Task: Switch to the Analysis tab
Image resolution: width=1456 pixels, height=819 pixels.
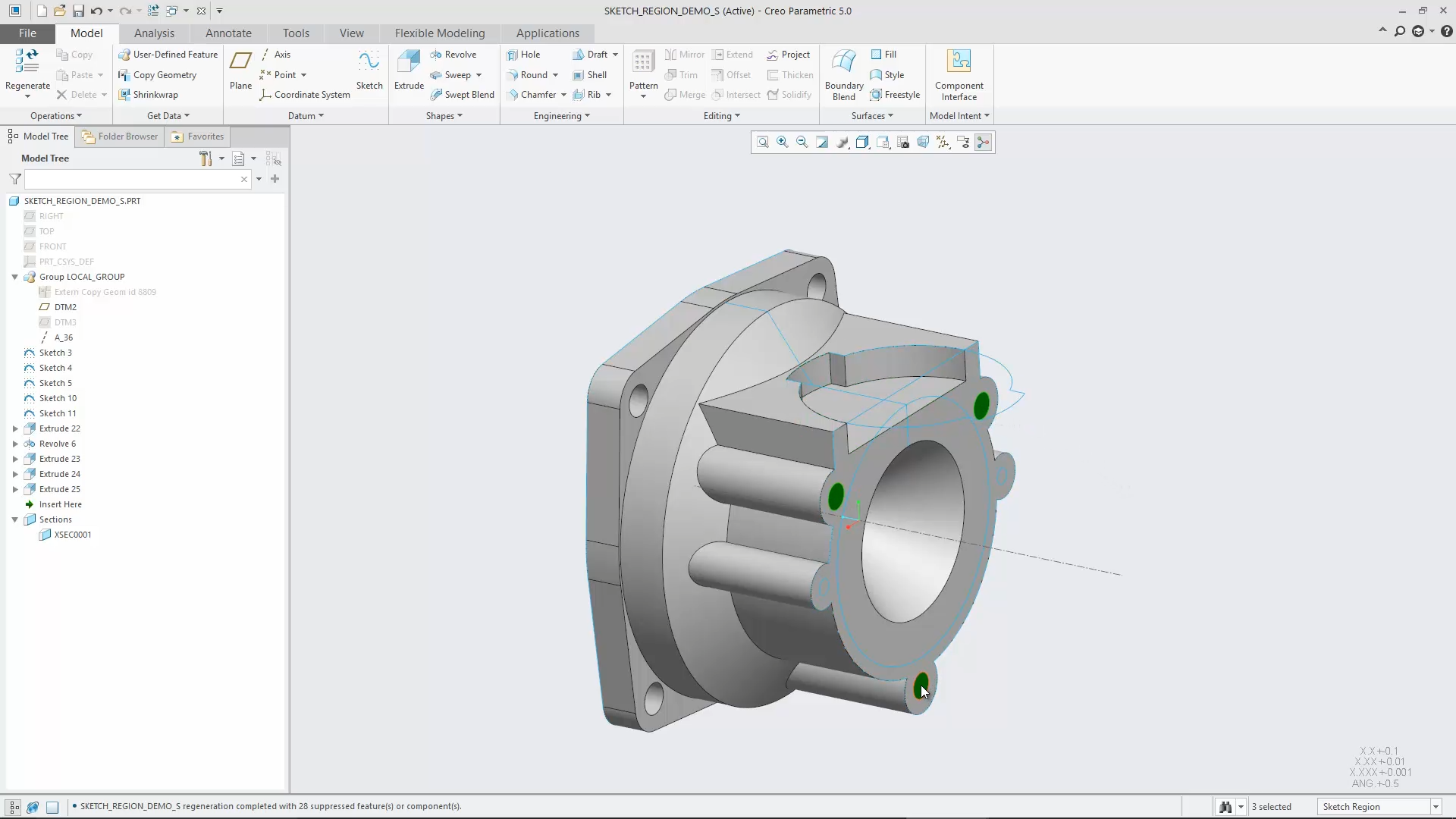Action: click(x=154, y=33)
